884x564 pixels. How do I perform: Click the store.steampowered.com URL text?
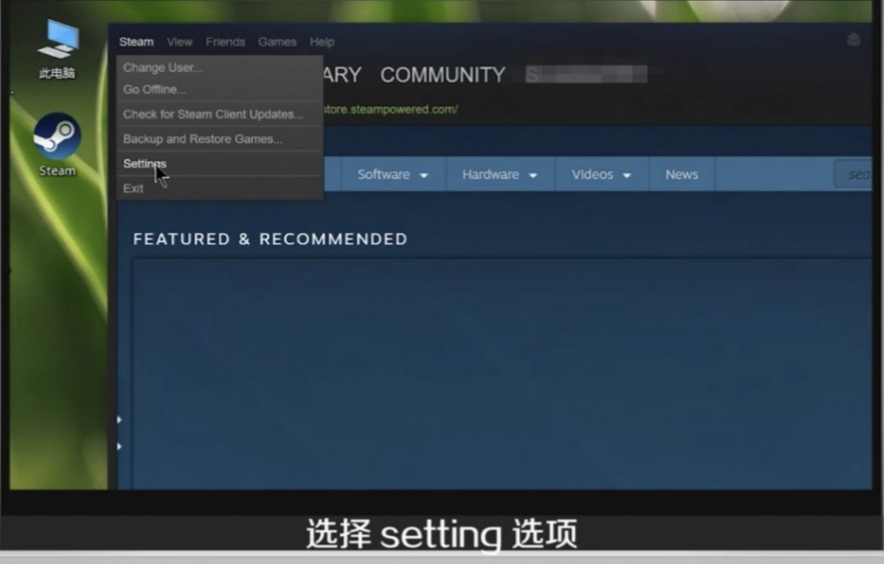(390, 109)
